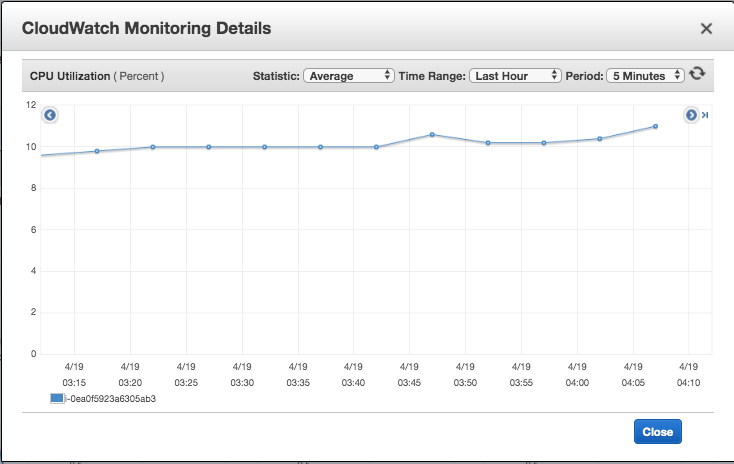
Task: Click the 04:10 time axis label
Action: point(689,383)
